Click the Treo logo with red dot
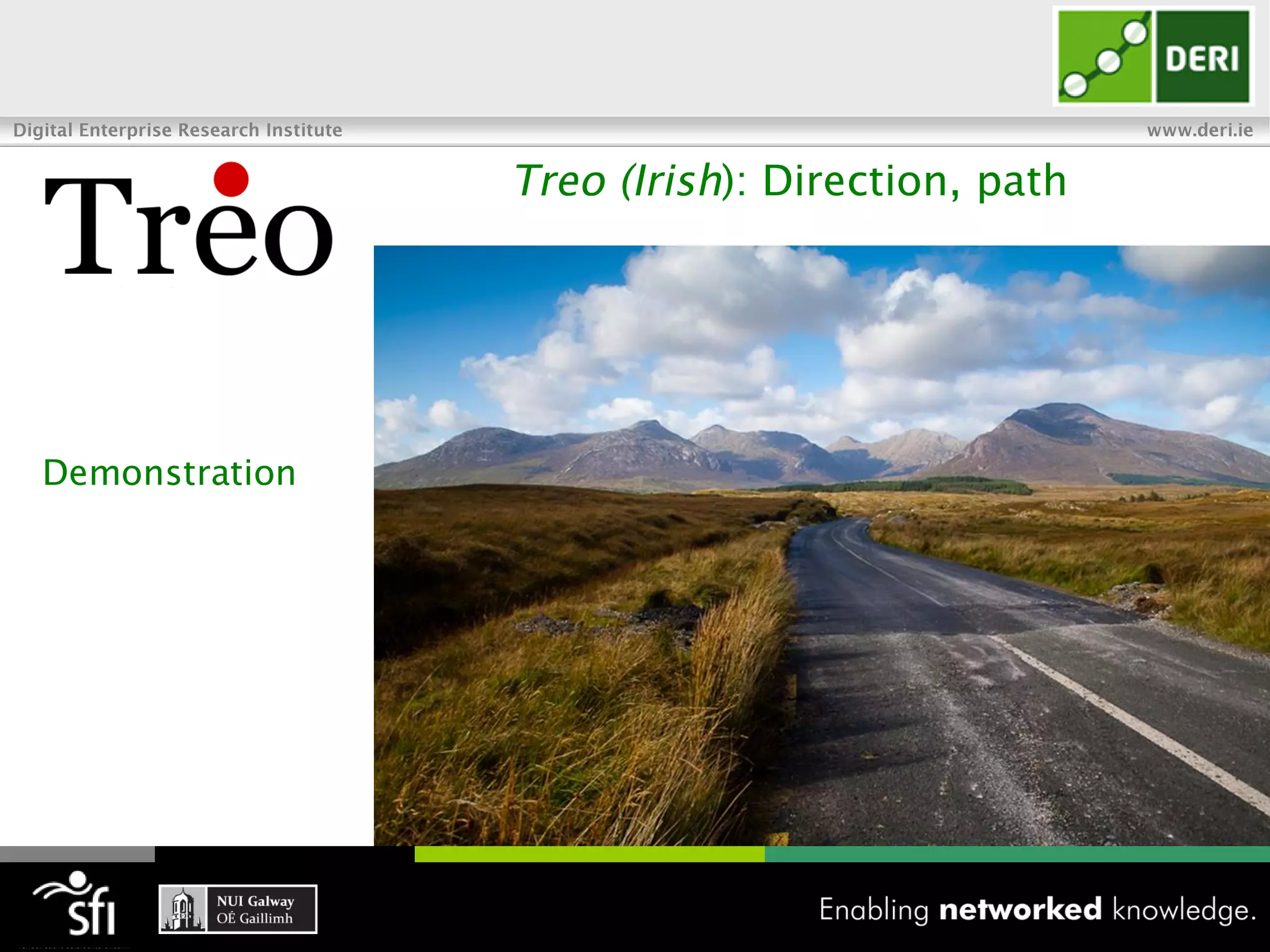Image resolution: width=1270 pixels, height=952 pixels. tap(189, 219)
